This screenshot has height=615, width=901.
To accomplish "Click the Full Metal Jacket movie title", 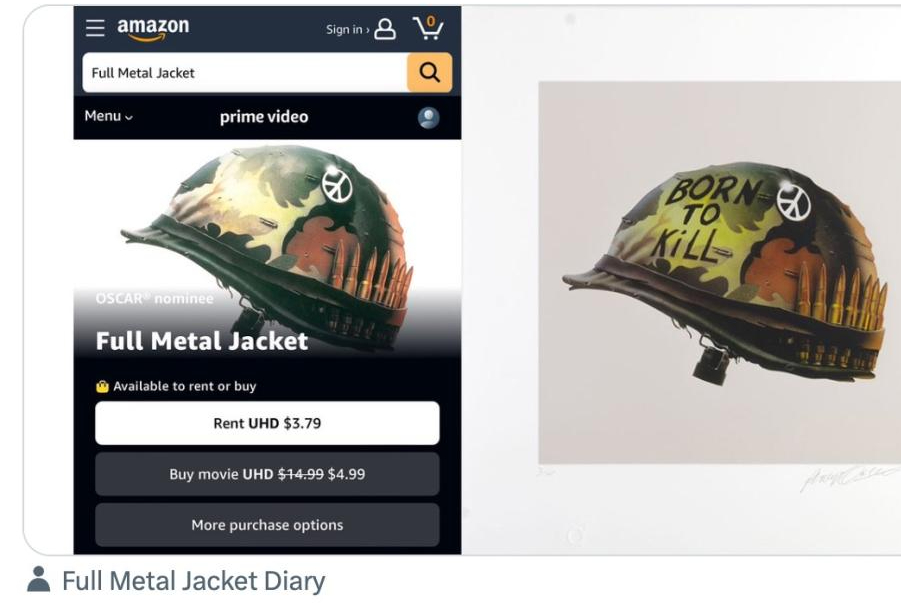I will 202,341.
